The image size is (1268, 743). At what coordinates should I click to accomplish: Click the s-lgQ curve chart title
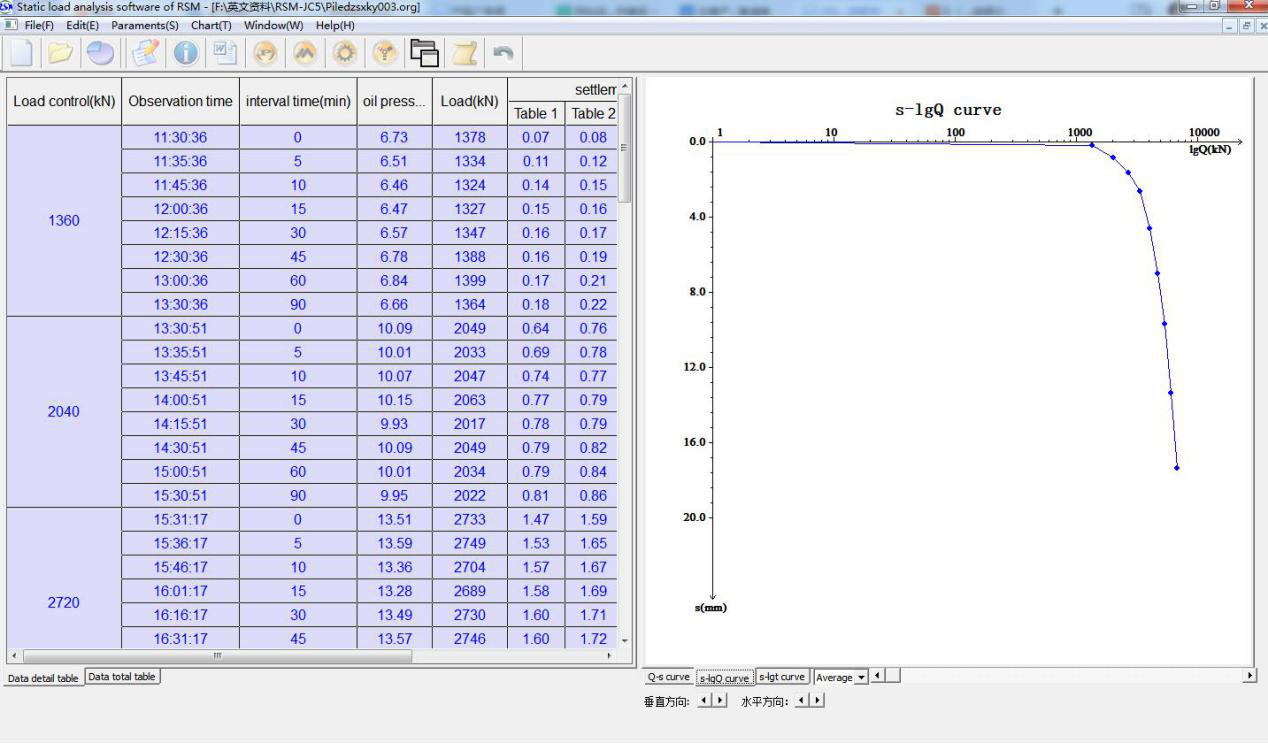[x=947, y=110]
